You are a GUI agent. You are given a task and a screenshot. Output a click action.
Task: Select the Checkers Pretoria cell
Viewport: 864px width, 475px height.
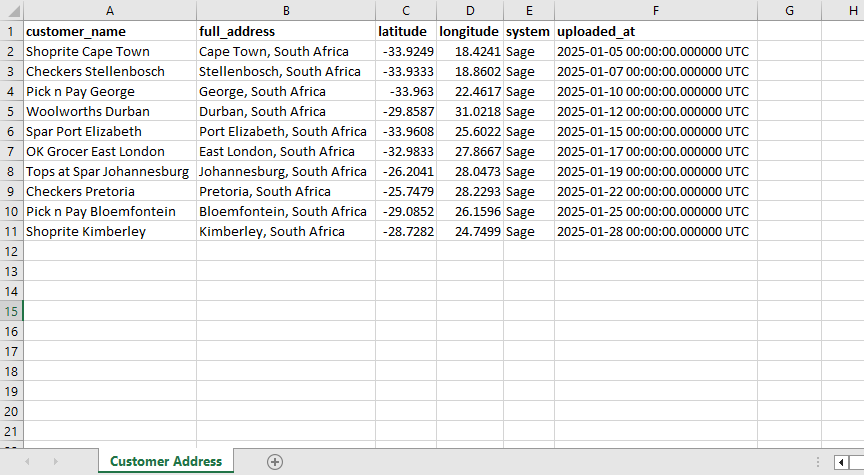click(x=110, y=191)
